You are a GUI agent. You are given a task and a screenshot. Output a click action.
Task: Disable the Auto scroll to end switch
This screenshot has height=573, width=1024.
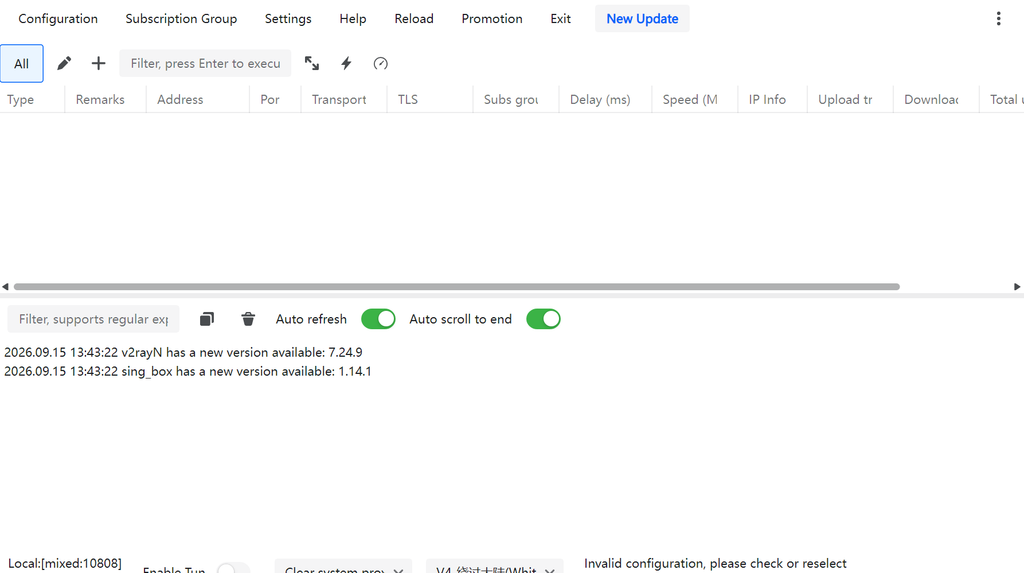pyautogui.click(x=543, y=319)
